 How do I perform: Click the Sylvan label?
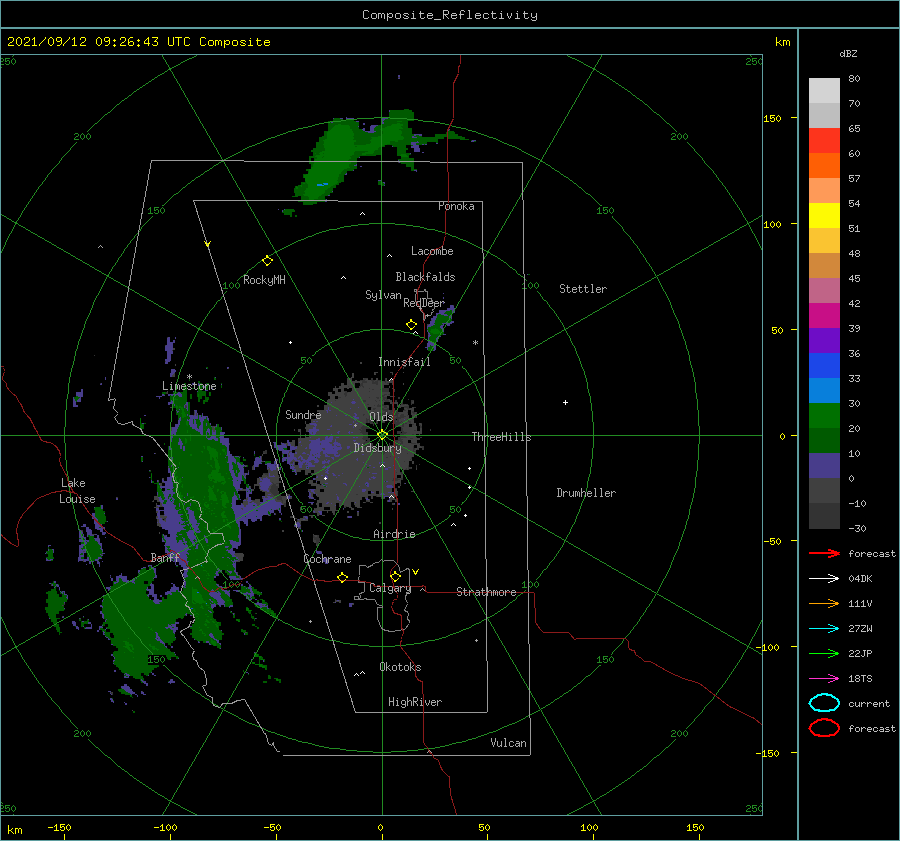tap(383, 295)
